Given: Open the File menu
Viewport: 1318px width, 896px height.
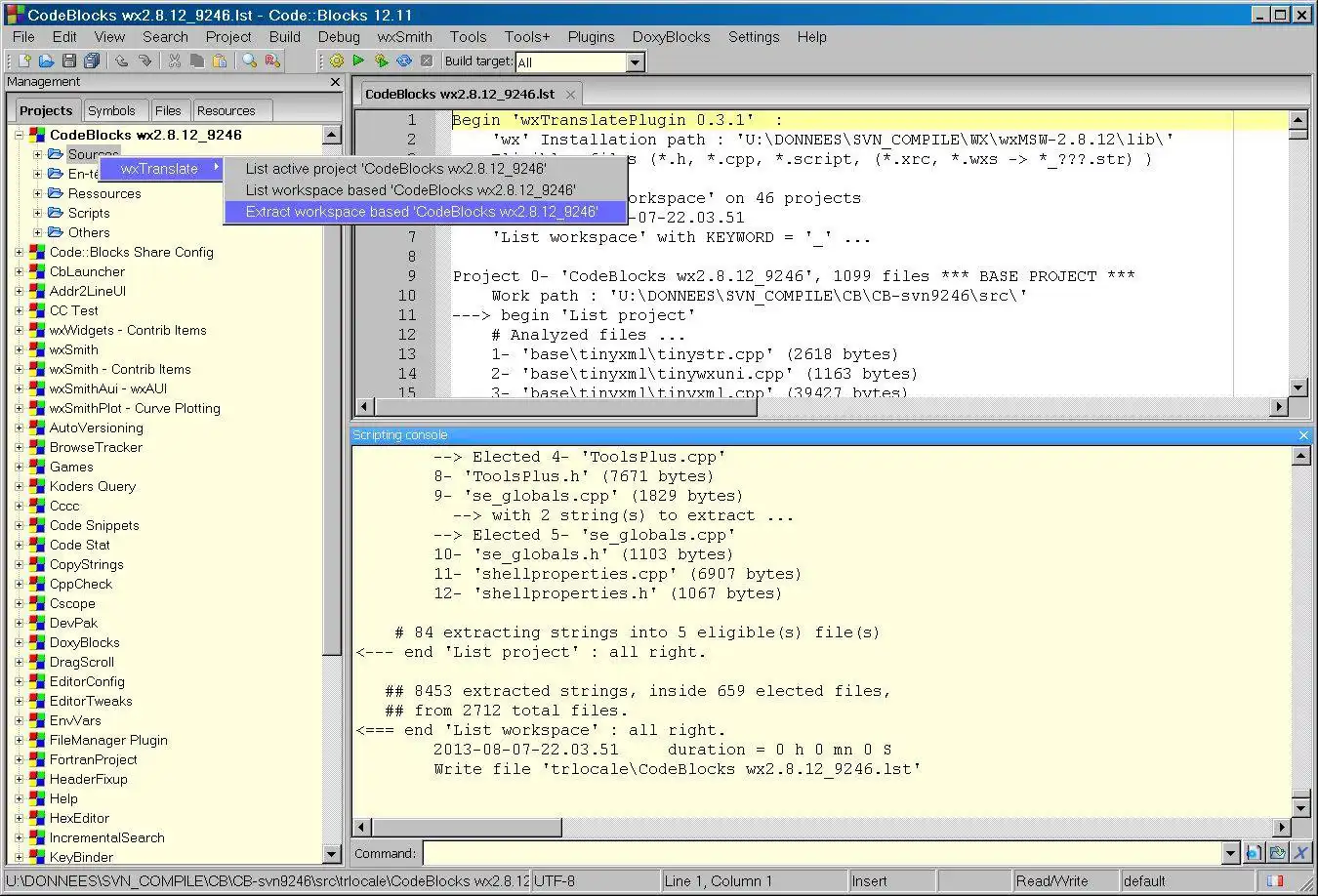Looking at the screenshot, I should pos(23,37).
